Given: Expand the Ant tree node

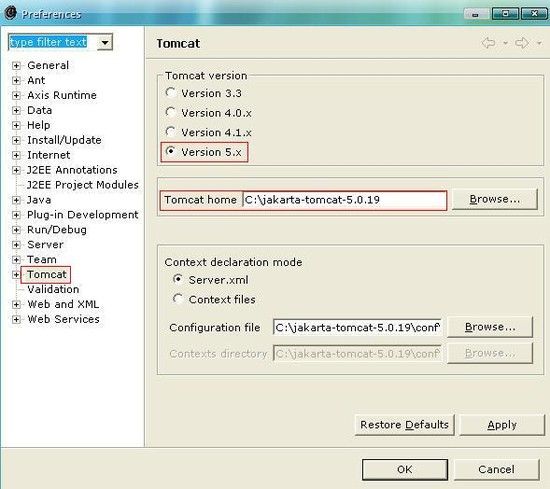Looking at the screenshot, I should tap(16, 80).
